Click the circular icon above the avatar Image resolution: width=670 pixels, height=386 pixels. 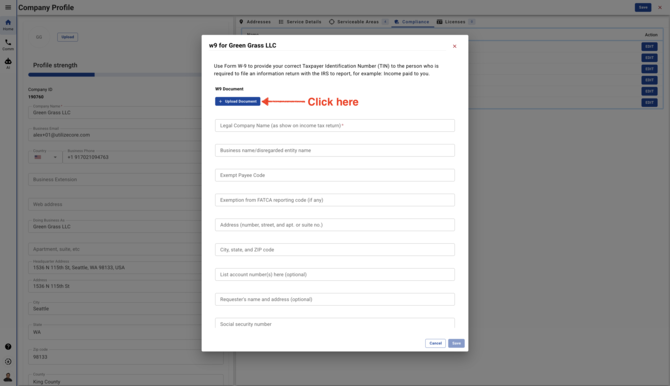coord(8,362)
